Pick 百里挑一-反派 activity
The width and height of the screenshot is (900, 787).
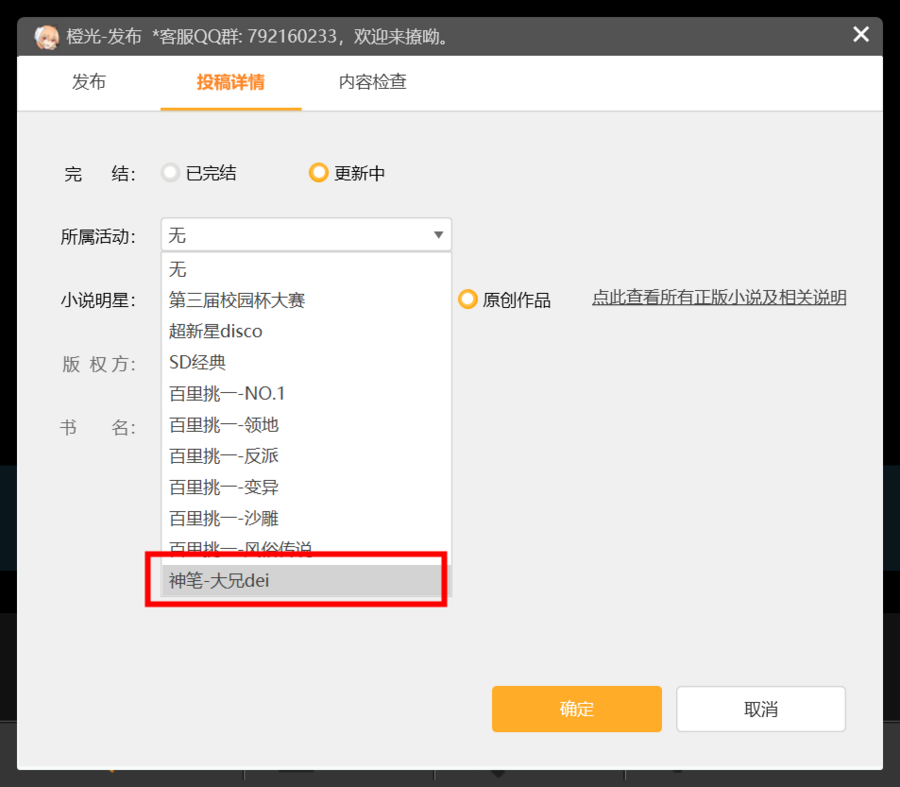pos(224,456)
